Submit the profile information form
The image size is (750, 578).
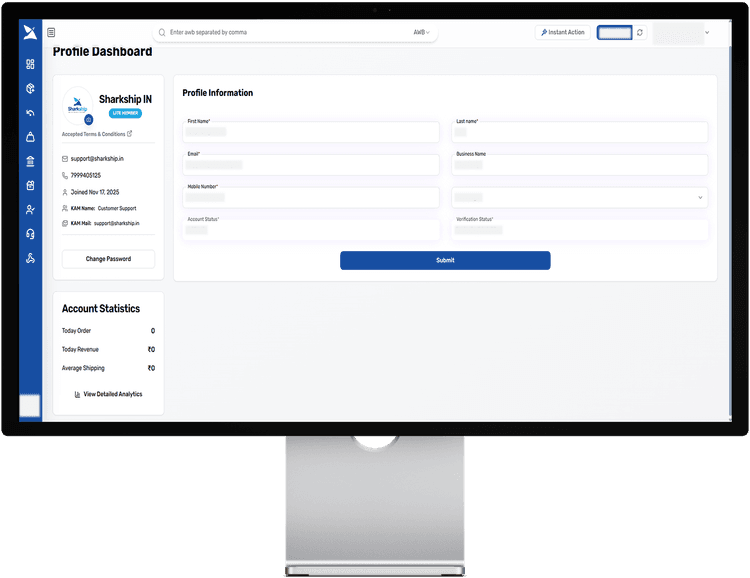click(445, 260)
